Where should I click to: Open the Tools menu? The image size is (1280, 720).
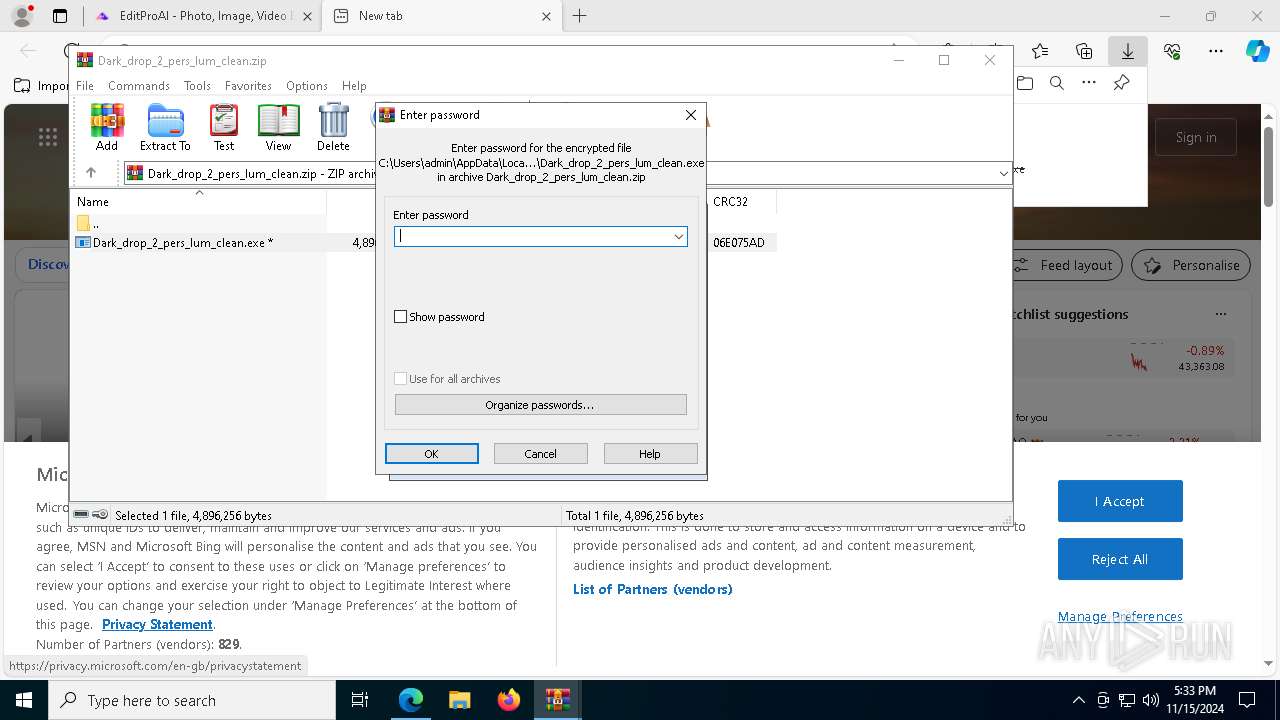pos(197,86)
